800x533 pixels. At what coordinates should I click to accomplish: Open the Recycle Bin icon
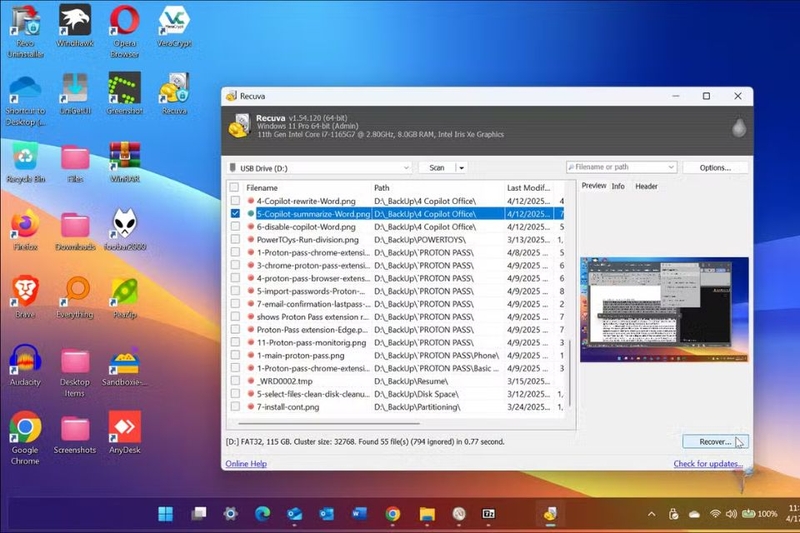click(26, 162)
